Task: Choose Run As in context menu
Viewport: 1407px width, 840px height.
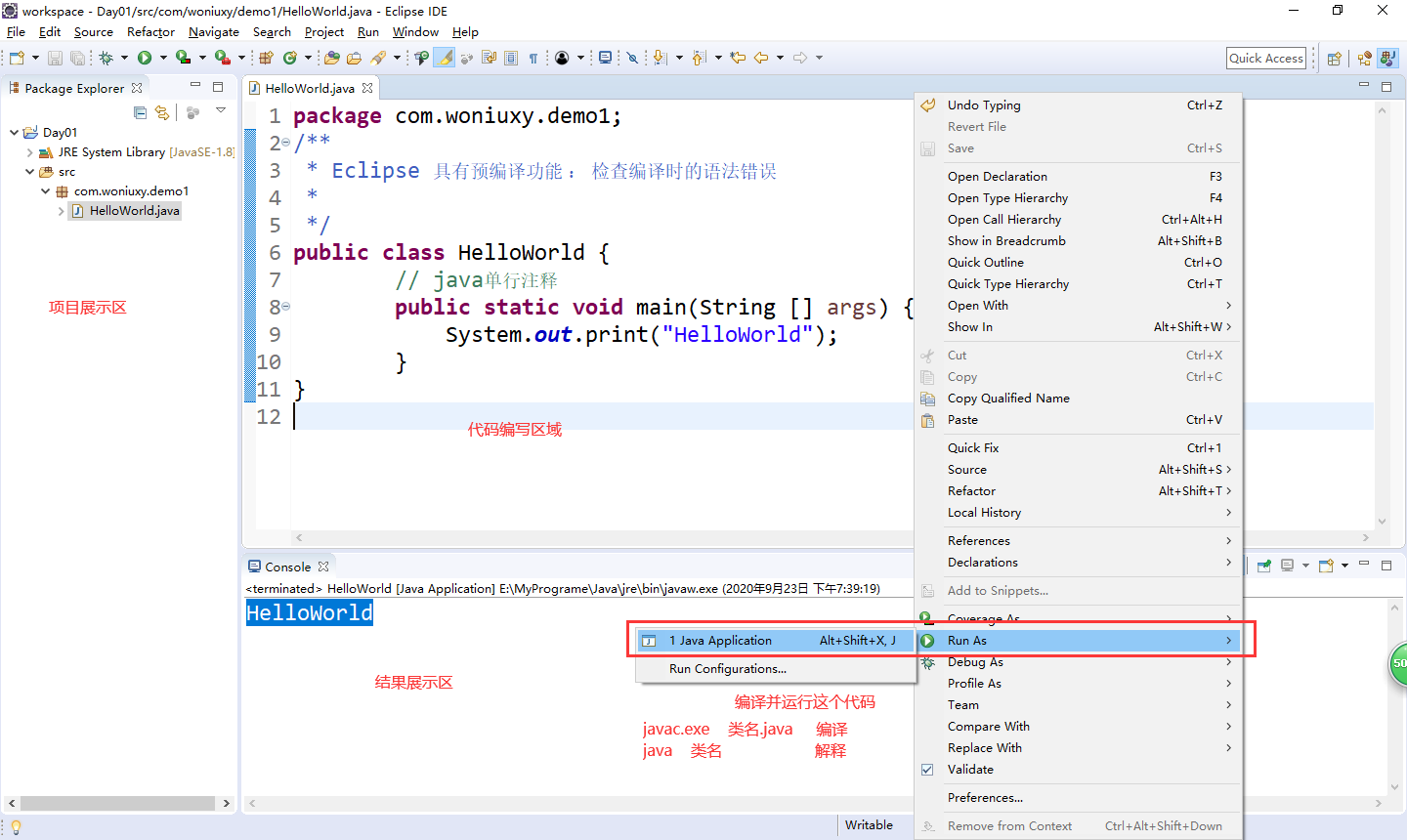Action: [x=1078, y=641]
